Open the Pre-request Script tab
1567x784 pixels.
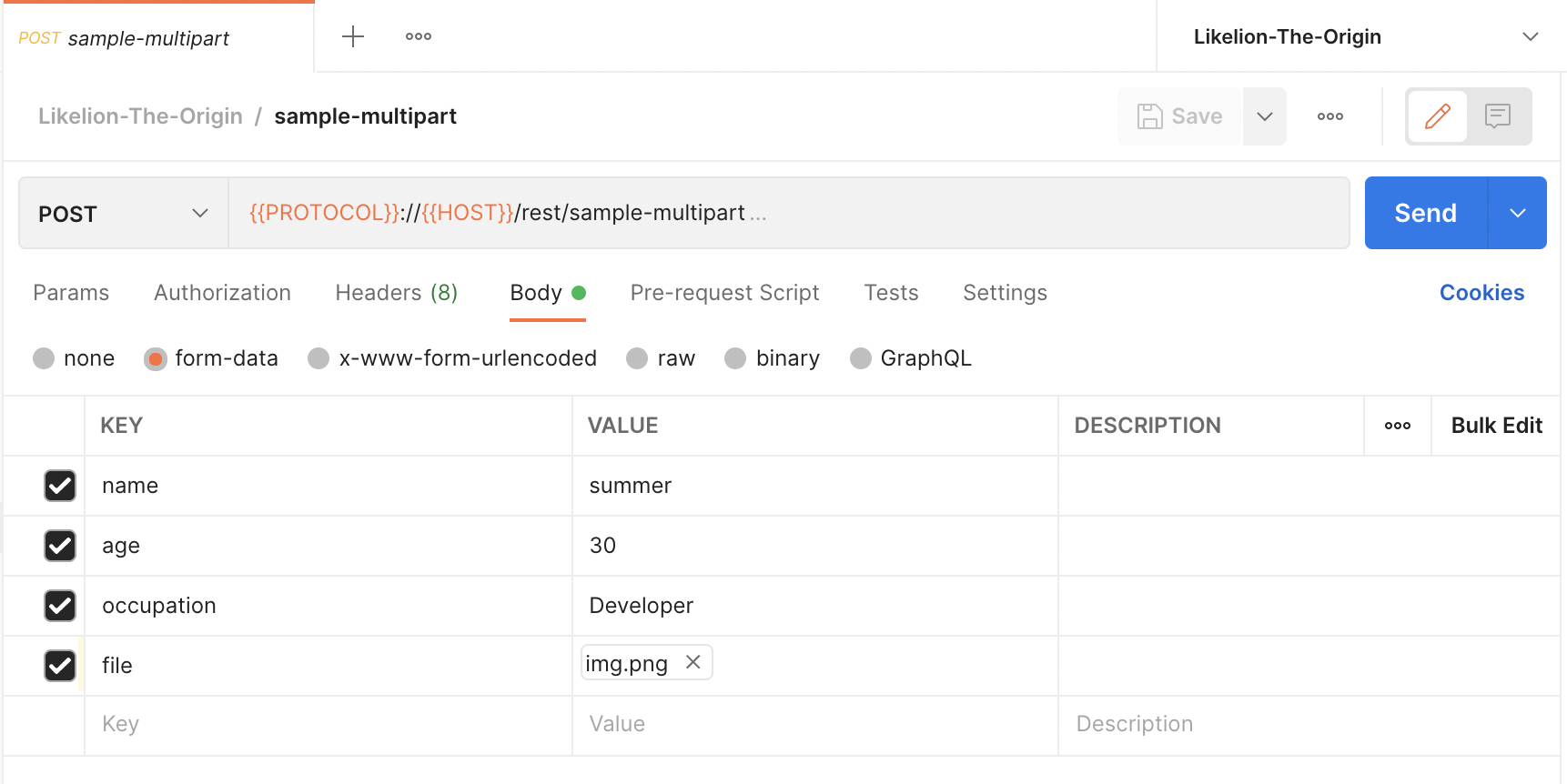point(724,293)
